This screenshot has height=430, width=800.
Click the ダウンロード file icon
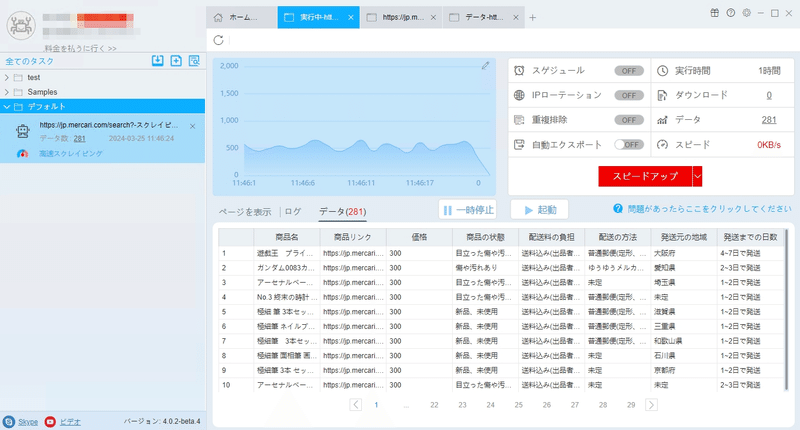point(662,95)
